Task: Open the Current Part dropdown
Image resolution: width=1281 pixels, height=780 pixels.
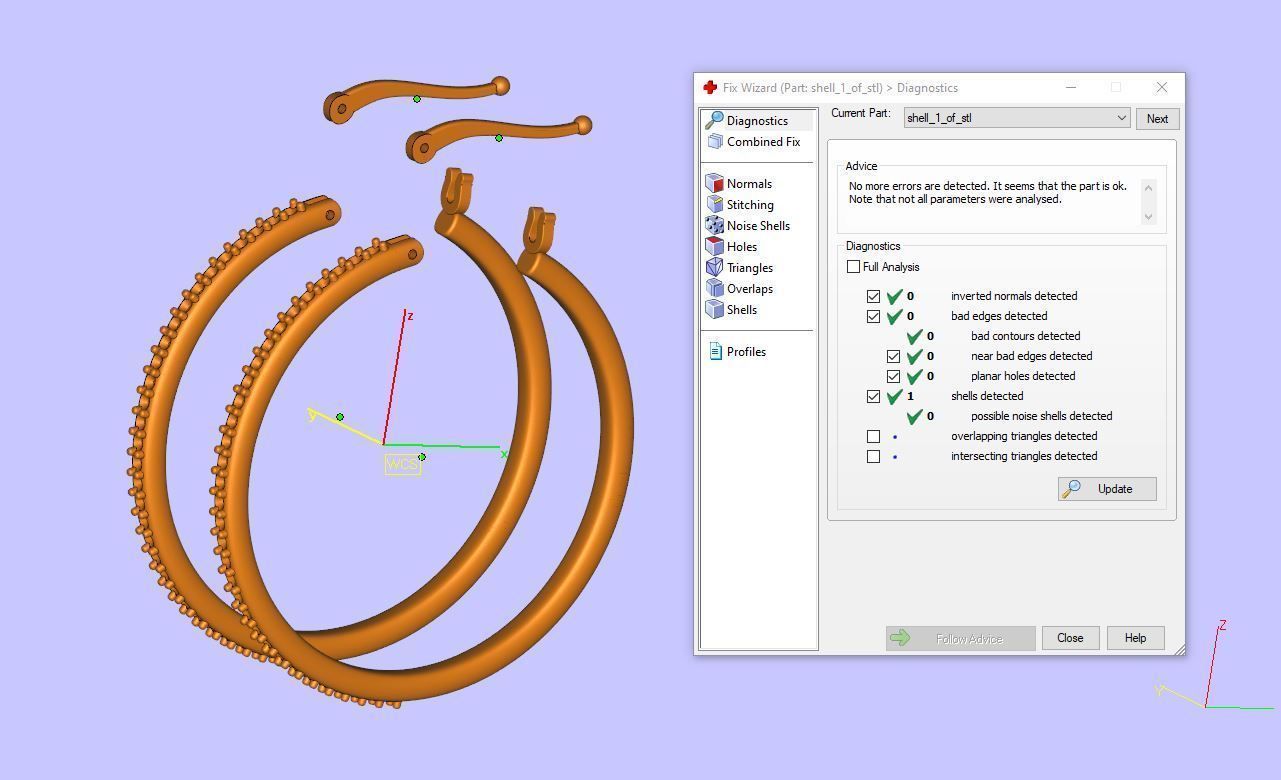Action: 1017,118
